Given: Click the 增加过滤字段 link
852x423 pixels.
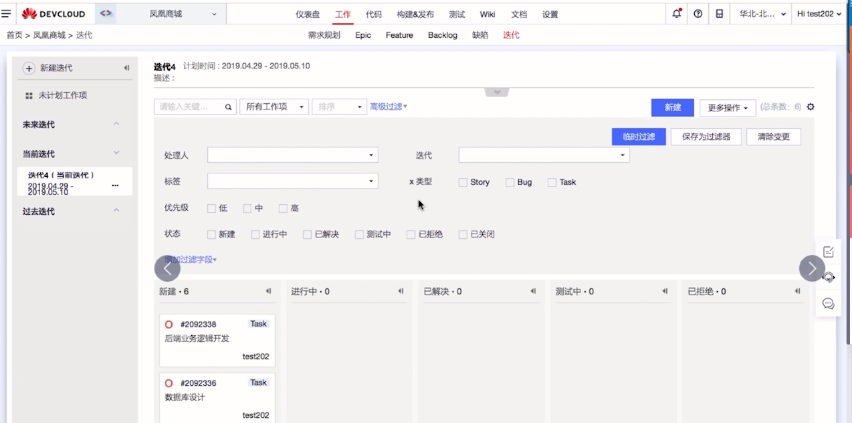Looking at the screenshot, I should 190,260.
